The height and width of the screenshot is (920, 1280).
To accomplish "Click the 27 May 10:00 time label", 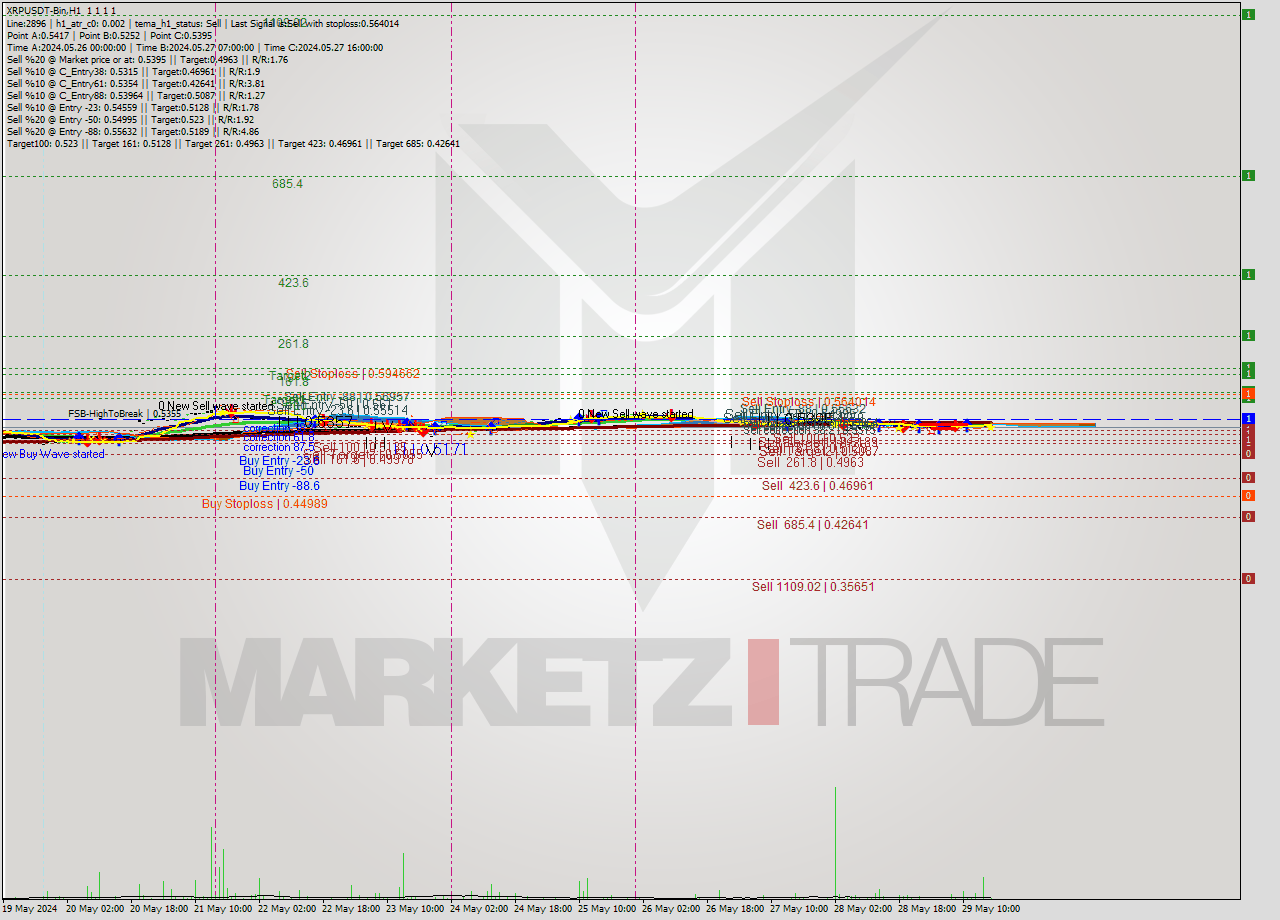I will (x=799, y=909).
